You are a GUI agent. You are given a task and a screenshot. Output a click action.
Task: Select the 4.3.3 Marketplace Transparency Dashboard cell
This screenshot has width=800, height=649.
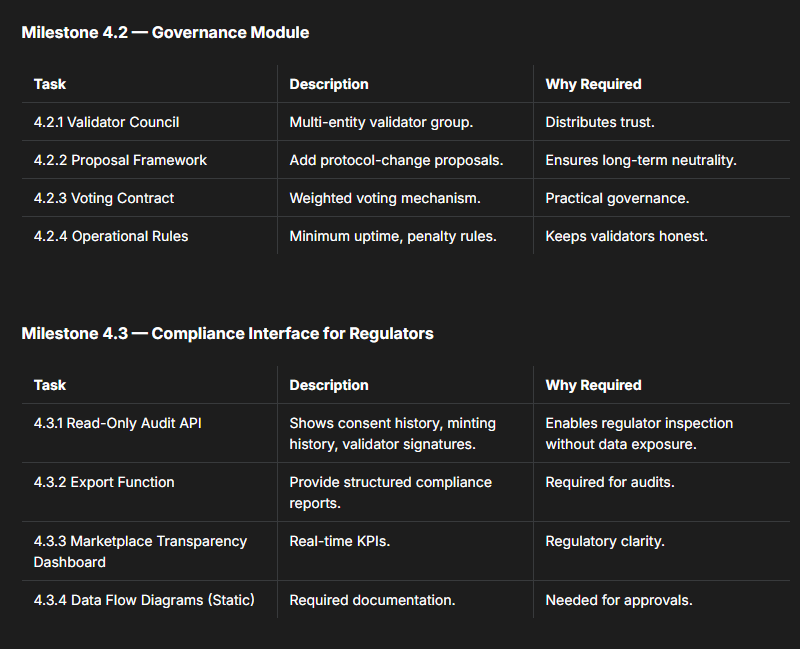point(140,551)
